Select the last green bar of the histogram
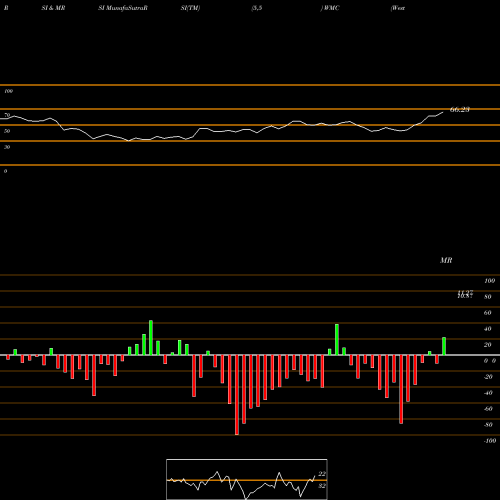Screen dimensions: 500x500 coord(444,346)
